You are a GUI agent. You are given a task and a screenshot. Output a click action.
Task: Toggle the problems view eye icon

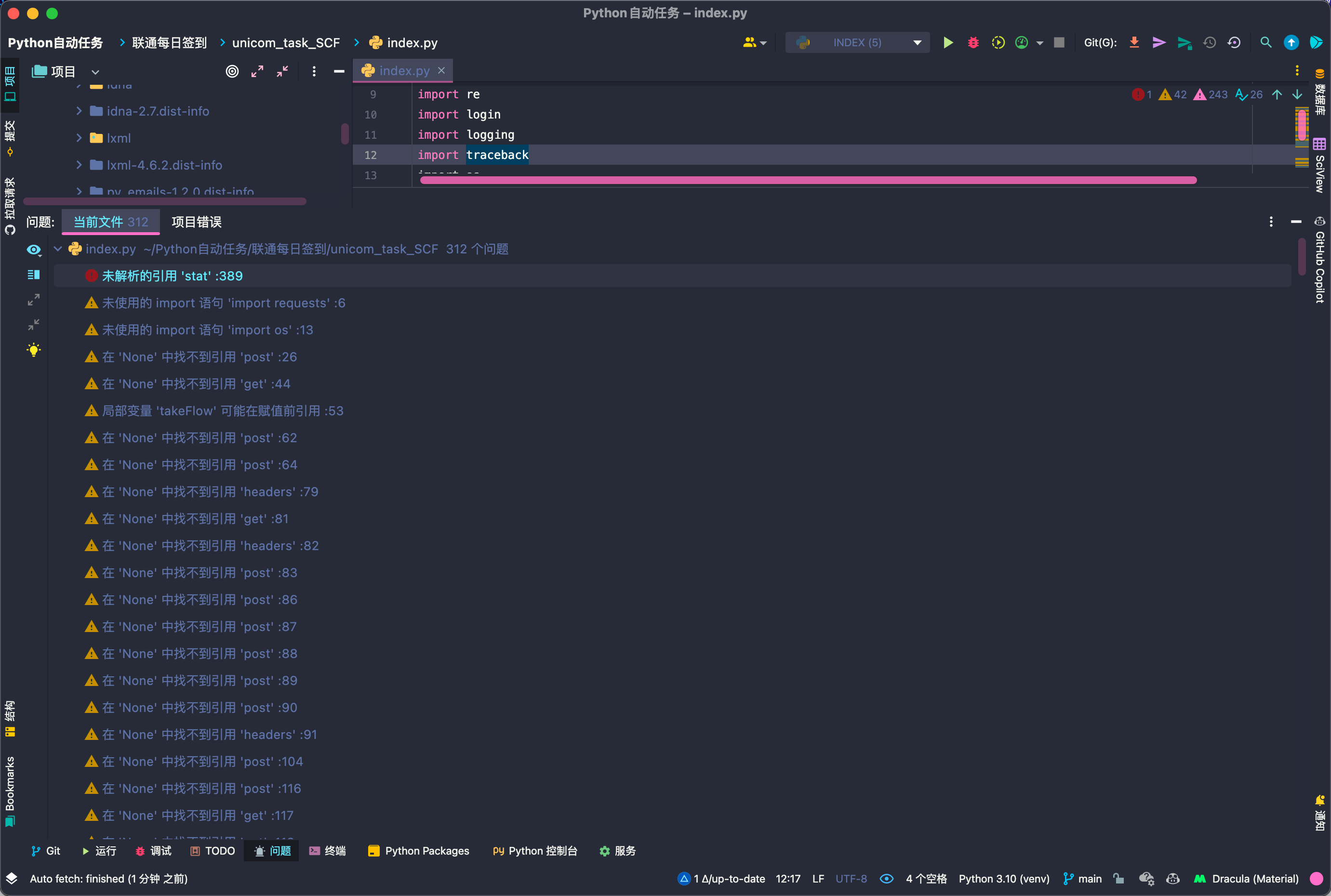[34, 250]
